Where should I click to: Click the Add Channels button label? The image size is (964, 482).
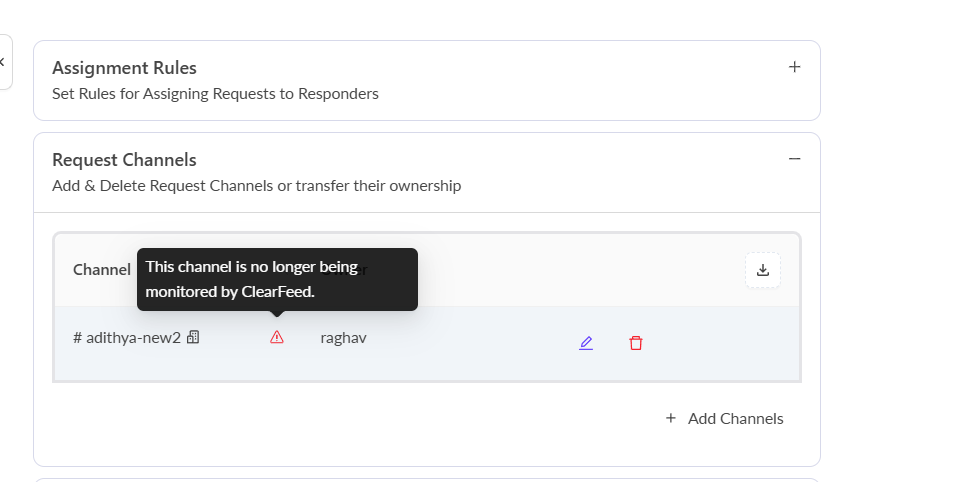pos(735,418)
